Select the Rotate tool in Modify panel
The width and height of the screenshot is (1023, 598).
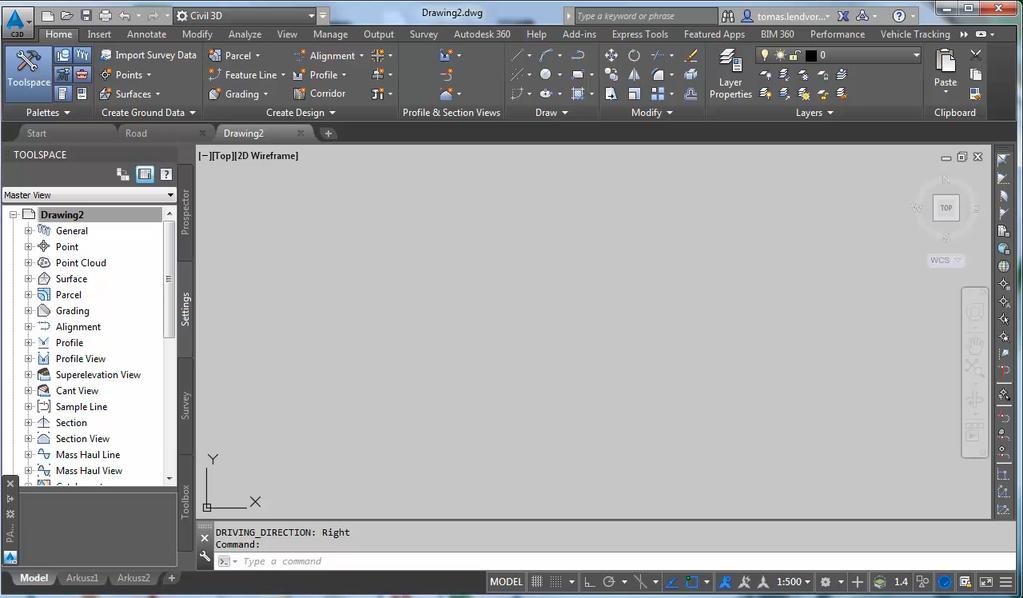point(634,55)
